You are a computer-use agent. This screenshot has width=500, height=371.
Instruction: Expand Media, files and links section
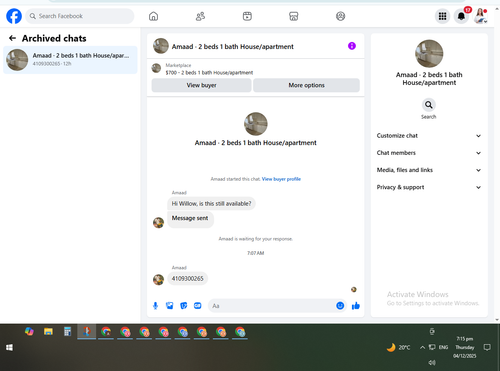[429, 170]
